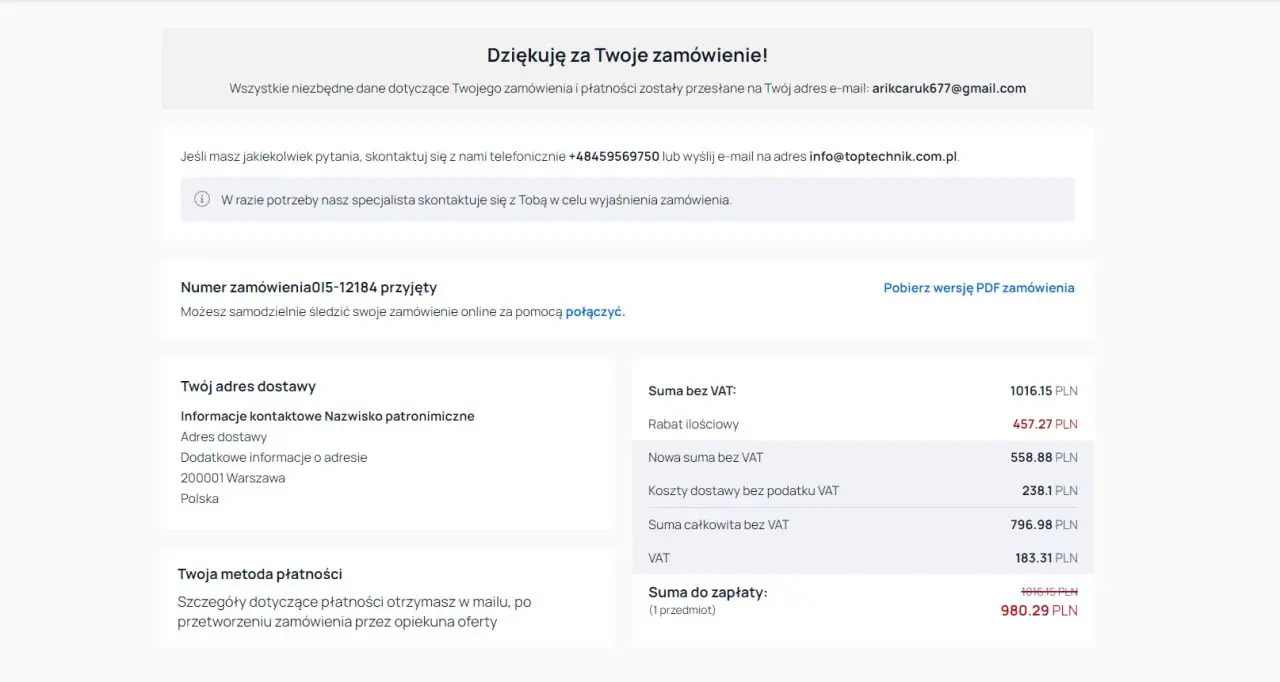Download the PDF version of the order
The image size is (1280, 682).
pos(978,288)
